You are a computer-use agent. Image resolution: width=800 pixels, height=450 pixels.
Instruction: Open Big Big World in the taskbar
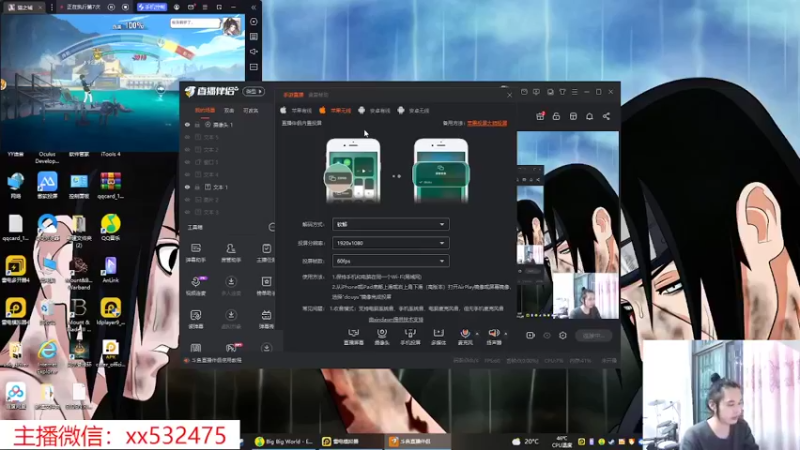[x=284, y=441]
